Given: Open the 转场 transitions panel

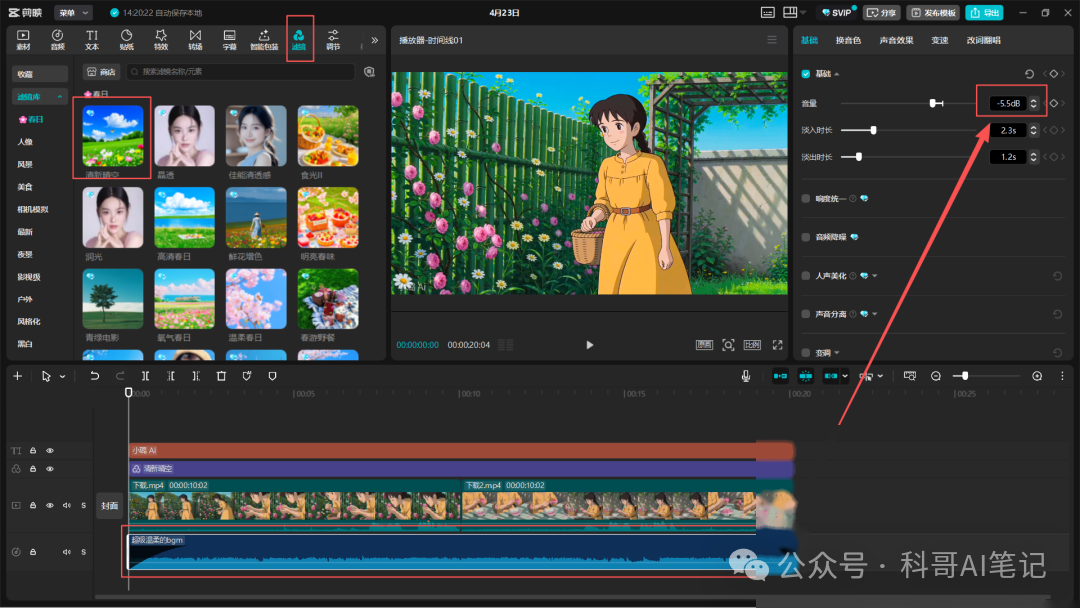Looking at the screenshot, I should point(195,40).
